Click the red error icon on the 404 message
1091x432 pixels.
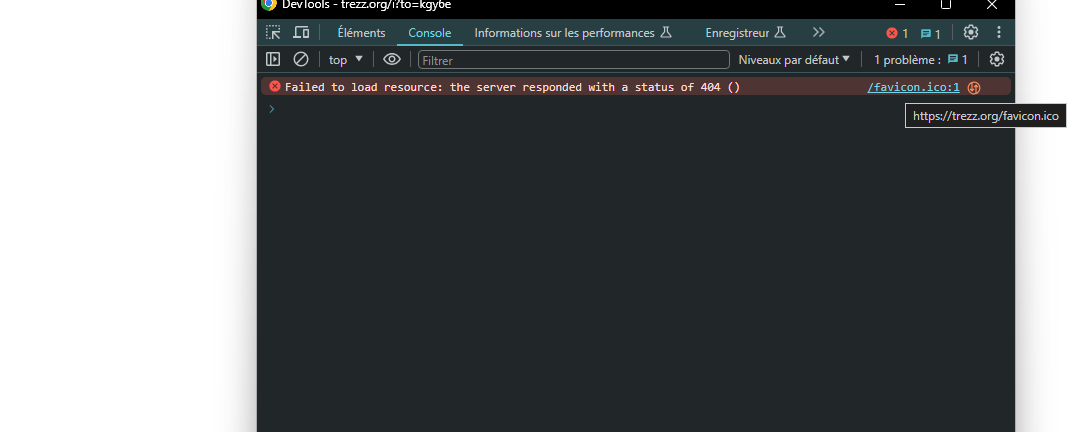[x=275, y=86]
